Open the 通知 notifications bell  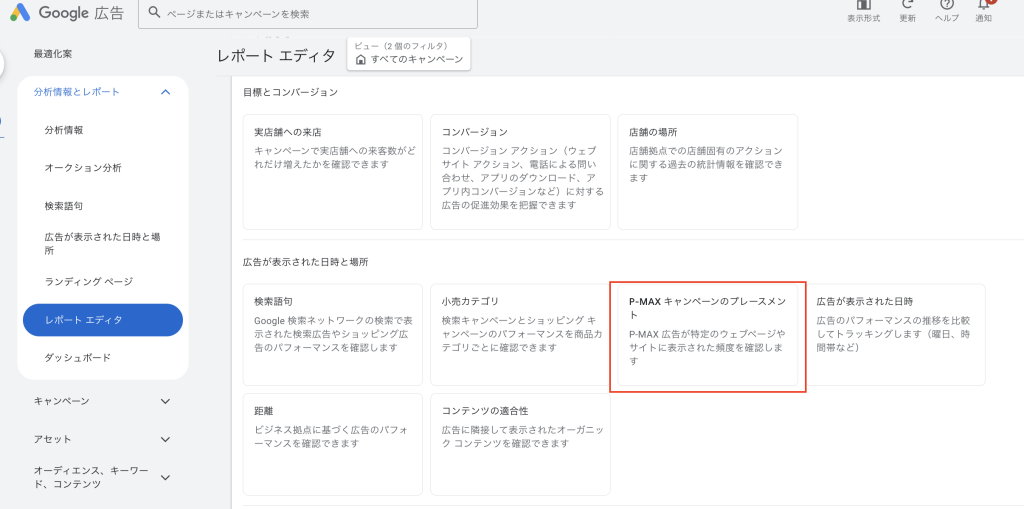coord(984,6)
